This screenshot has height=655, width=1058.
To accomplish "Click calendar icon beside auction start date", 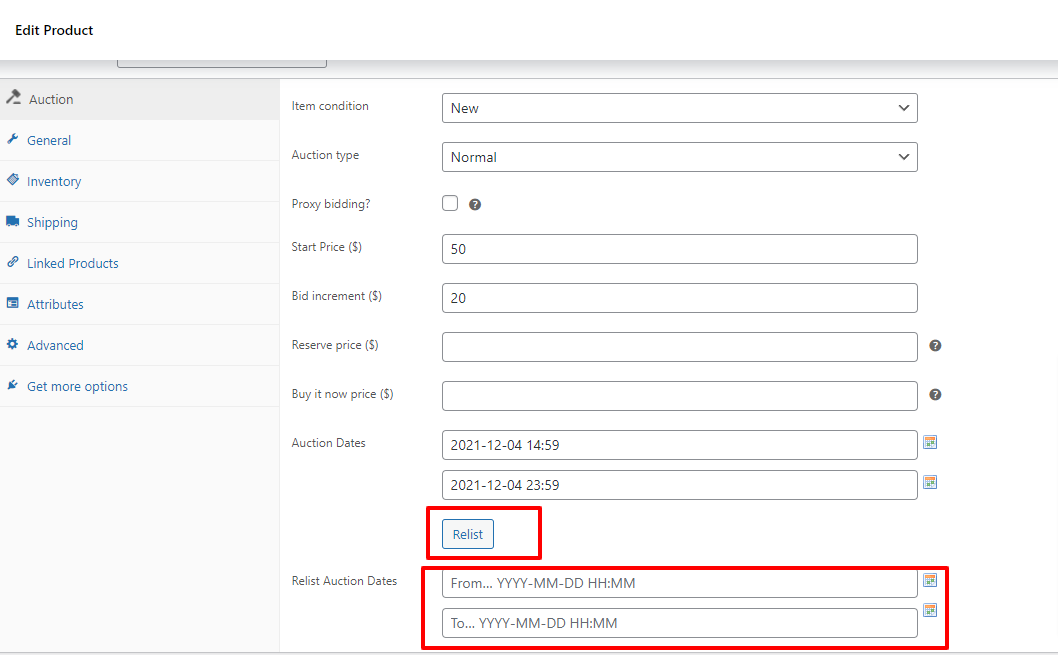I will tap(929, 442).
